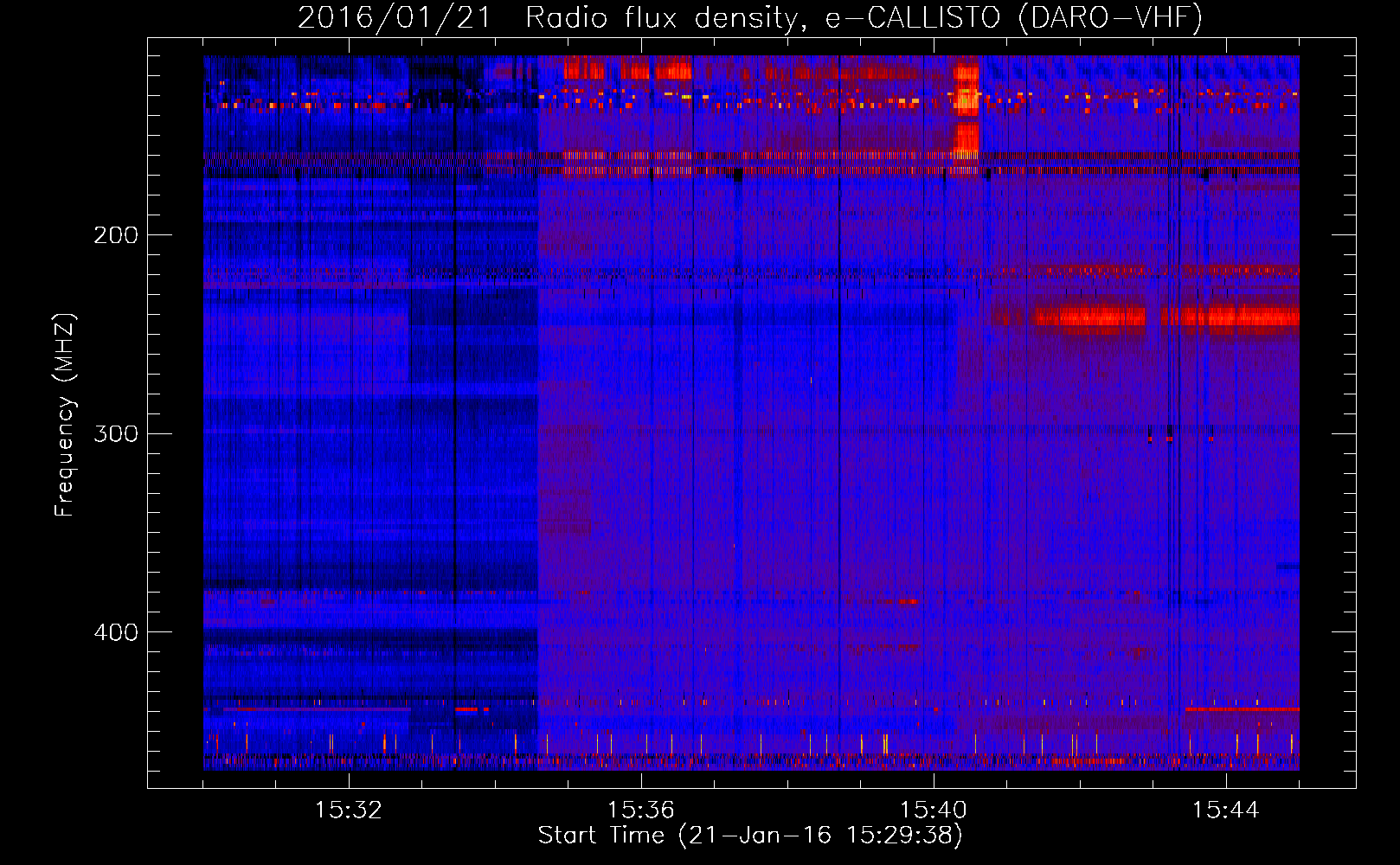Click the 400 frequency tick label
The height and width of the screenshot is (865, 1400).
[115, 632]
